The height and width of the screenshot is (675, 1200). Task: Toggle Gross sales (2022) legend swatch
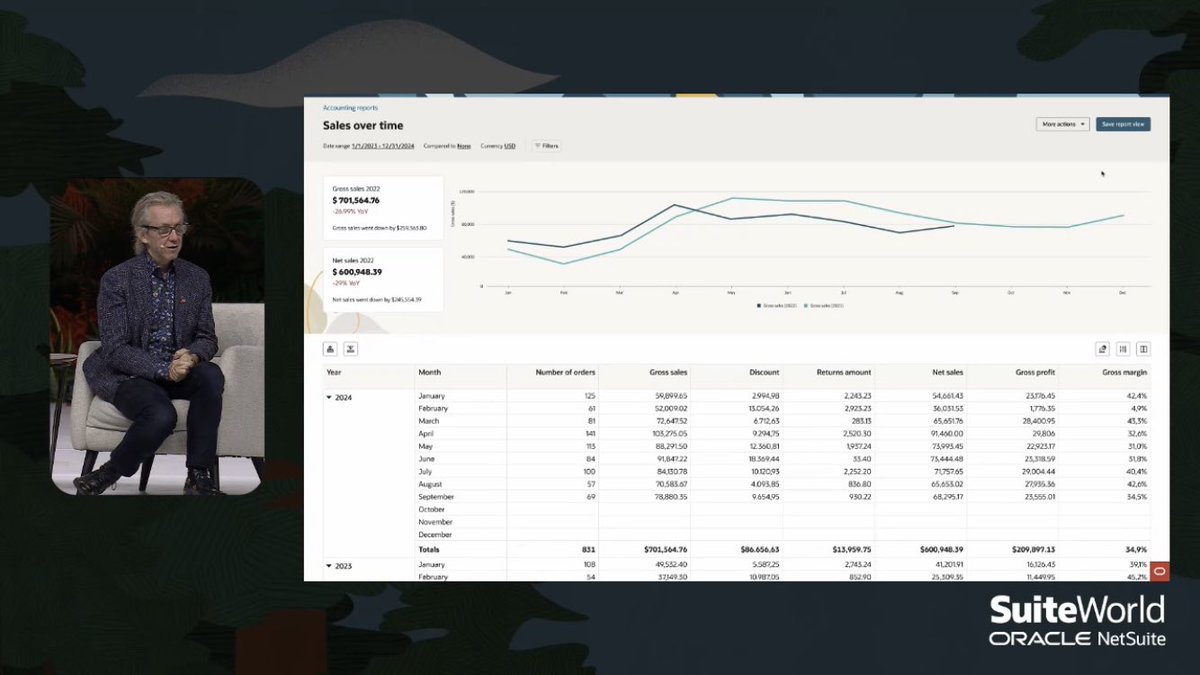pos(759,305)
